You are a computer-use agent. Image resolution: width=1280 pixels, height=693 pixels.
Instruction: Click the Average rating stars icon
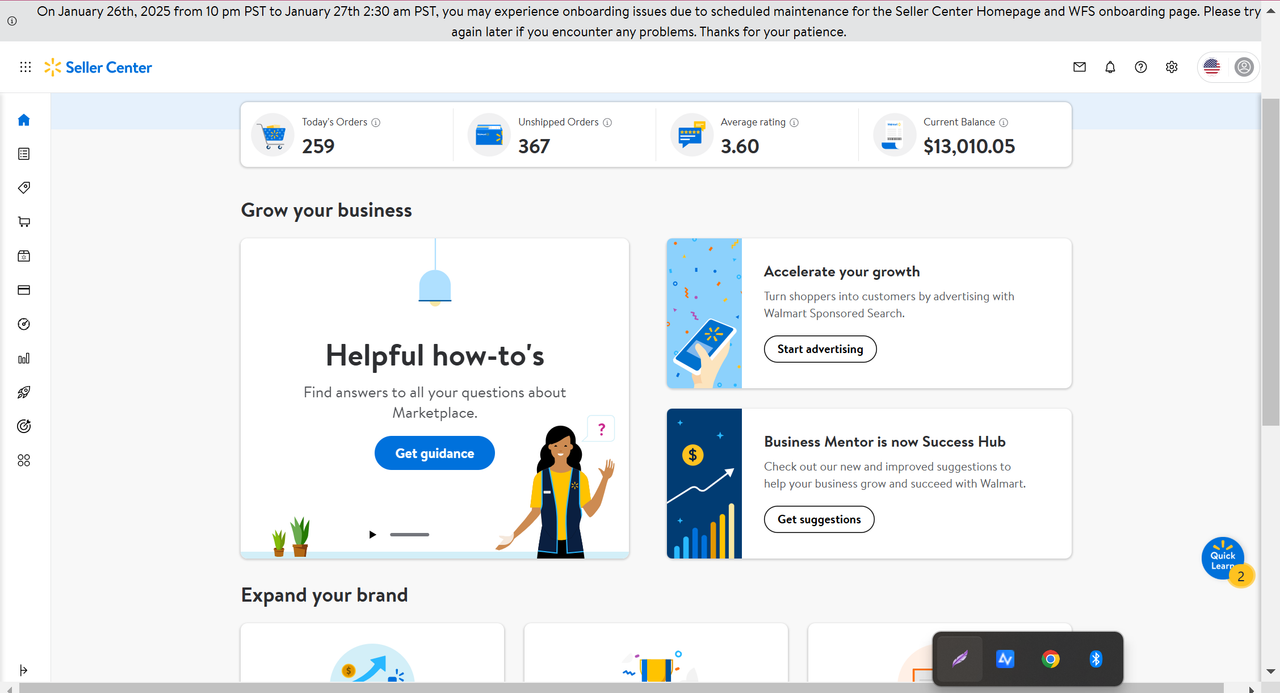[x=691, y=134]
